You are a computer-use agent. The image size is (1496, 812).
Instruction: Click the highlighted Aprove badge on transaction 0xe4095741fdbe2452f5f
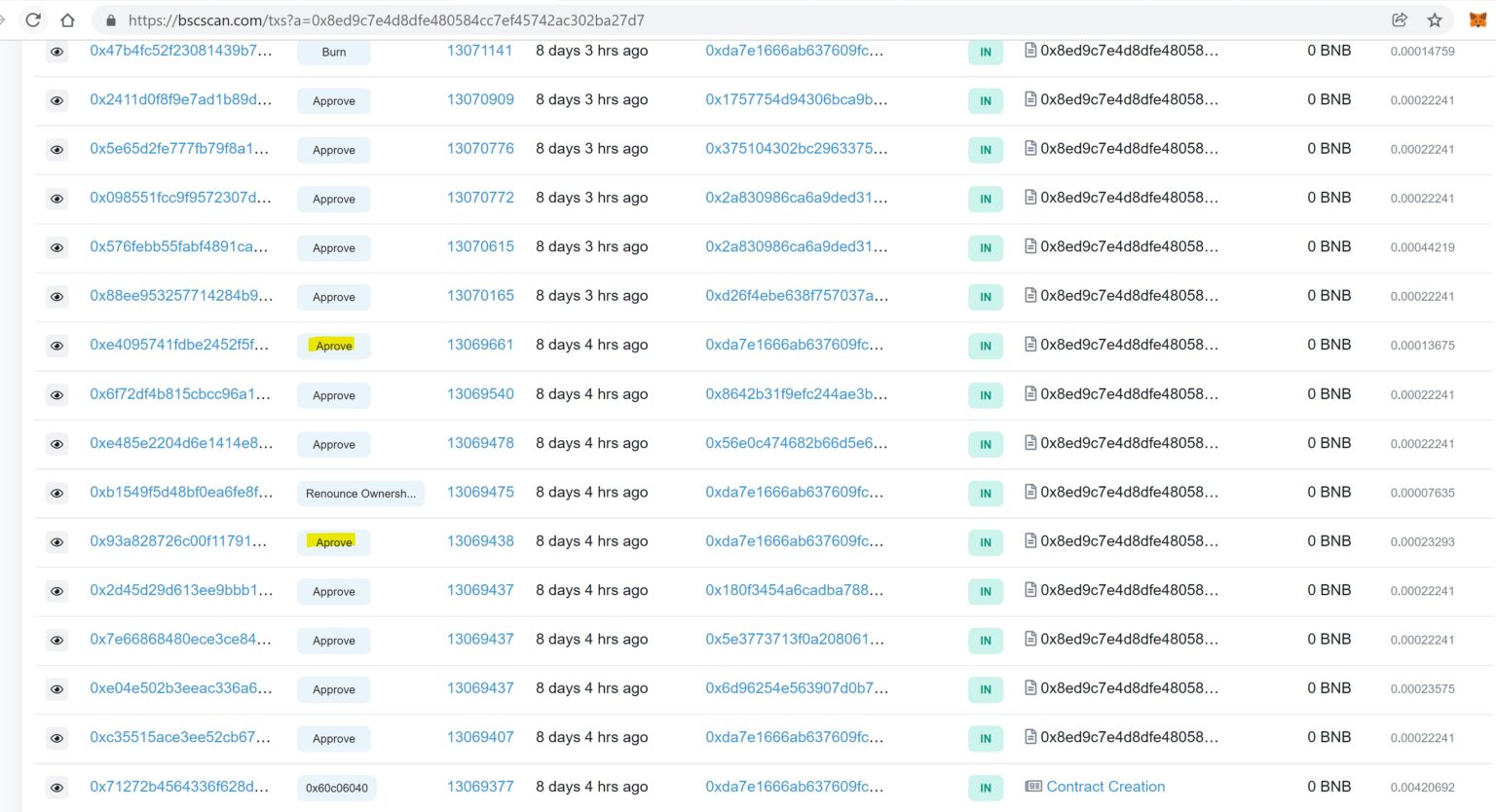[x=332, y=345]
